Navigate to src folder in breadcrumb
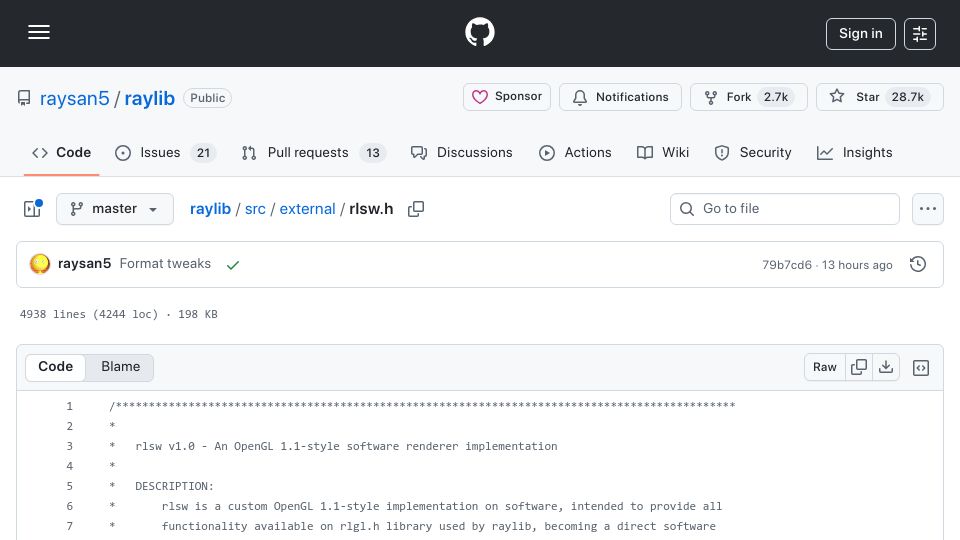This screenshot has height=540, width=960. pyautogui.click(x=255, y=209)
